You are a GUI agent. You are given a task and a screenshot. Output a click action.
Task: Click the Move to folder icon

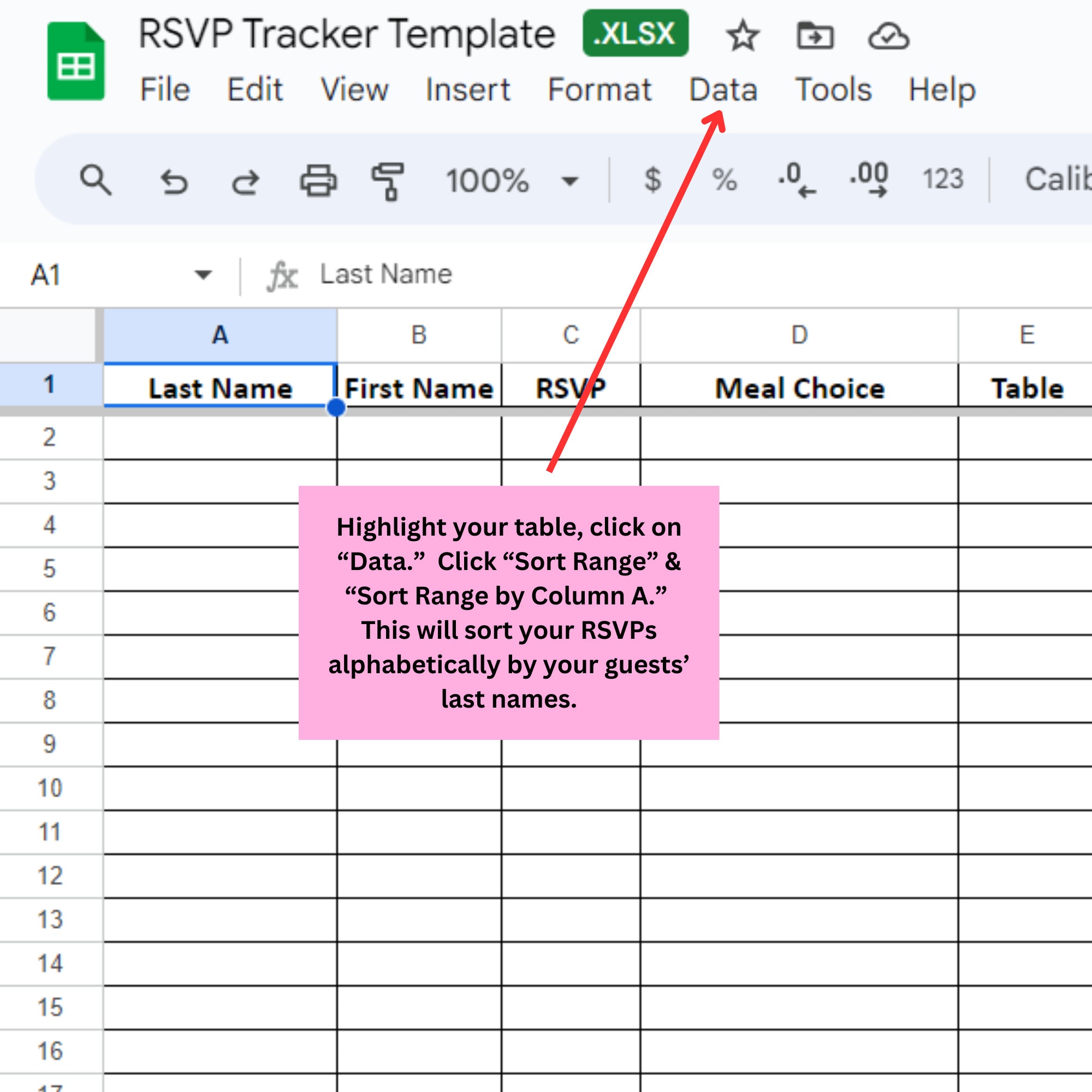tap(816, 35)
